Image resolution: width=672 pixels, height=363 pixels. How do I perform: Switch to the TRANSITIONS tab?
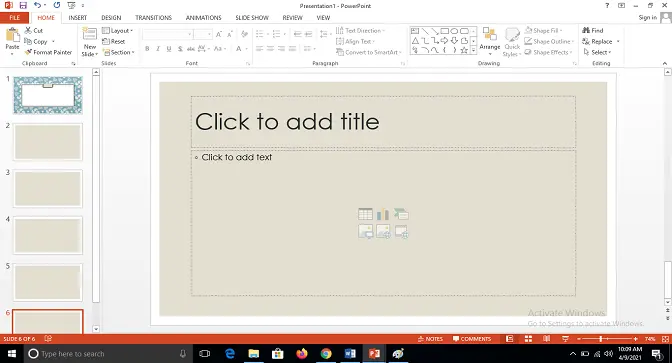[153, 18]
